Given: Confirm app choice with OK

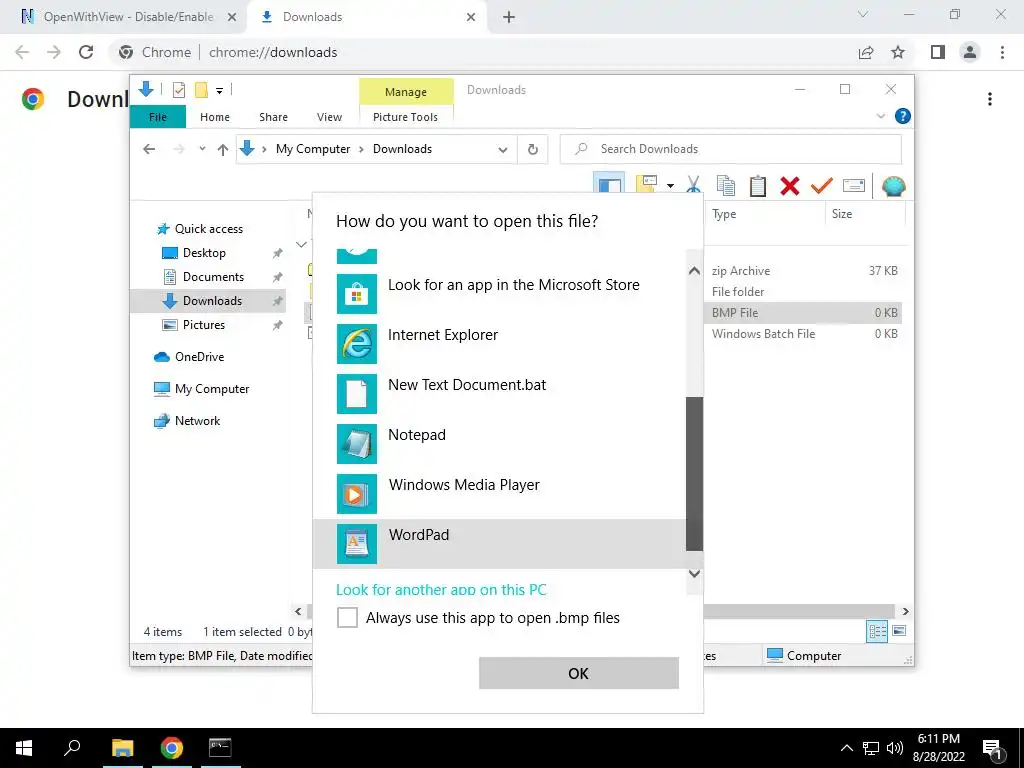Looking at the screenshot, I should tap(579, 673).
